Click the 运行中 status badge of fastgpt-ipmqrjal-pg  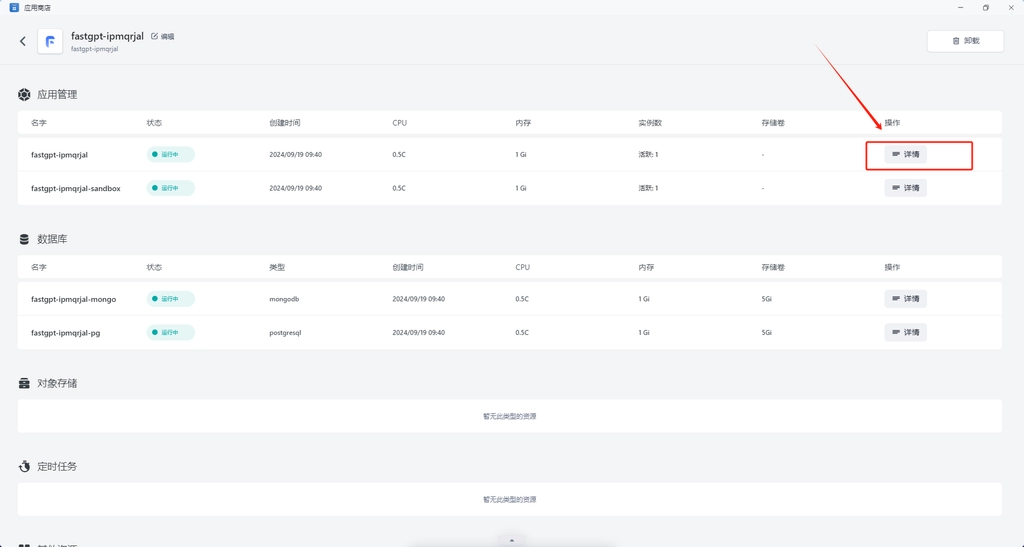[x=170, y=332]
